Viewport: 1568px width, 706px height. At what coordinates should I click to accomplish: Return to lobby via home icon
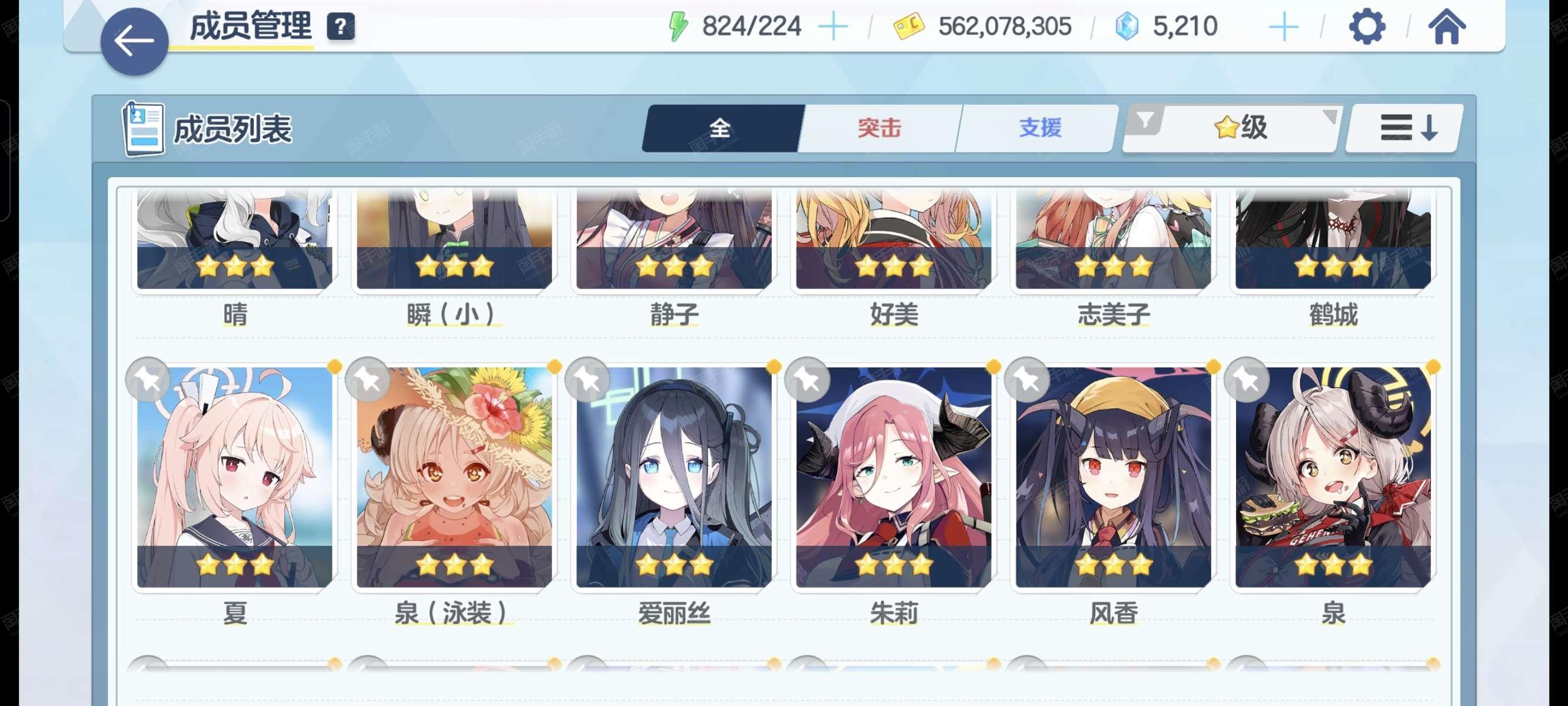1447,27
